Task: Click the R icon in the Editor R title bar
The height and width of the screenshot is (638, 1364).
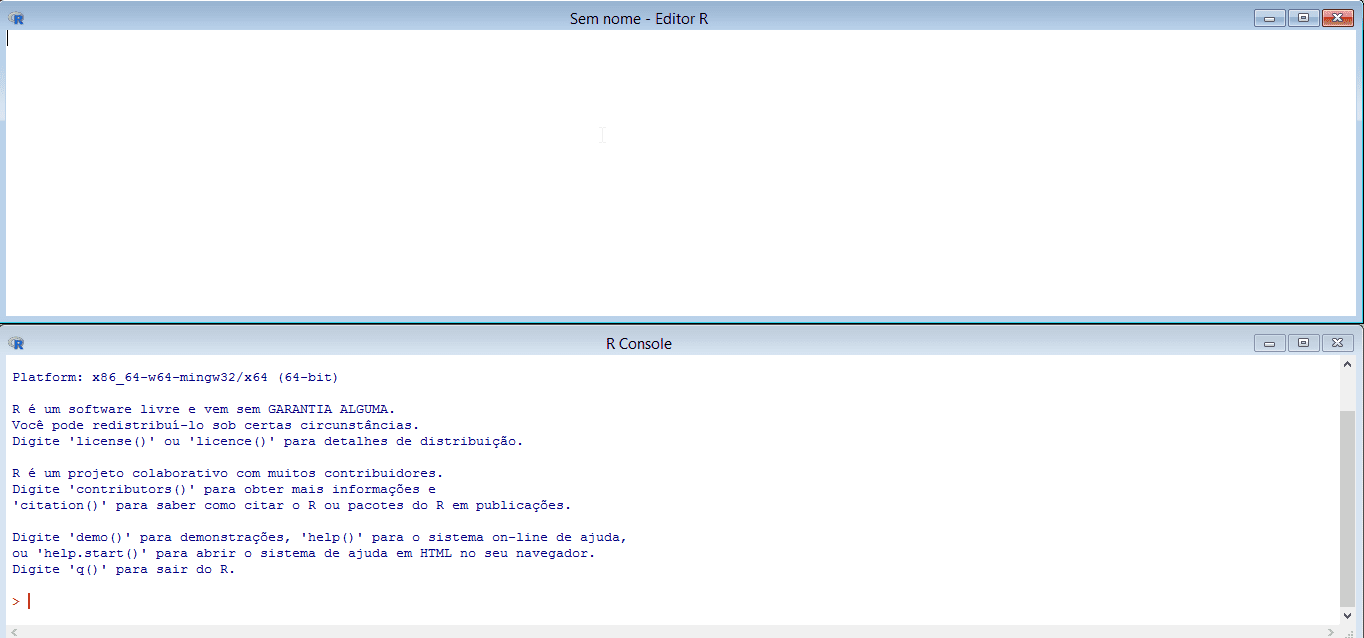Action: click(x=16, y=18)
